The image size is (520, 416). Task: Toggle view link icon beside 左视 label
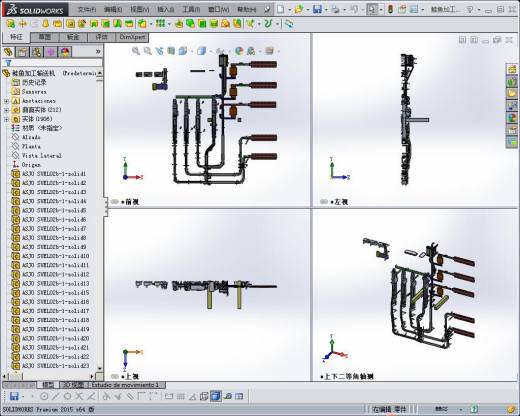point(324,202)
